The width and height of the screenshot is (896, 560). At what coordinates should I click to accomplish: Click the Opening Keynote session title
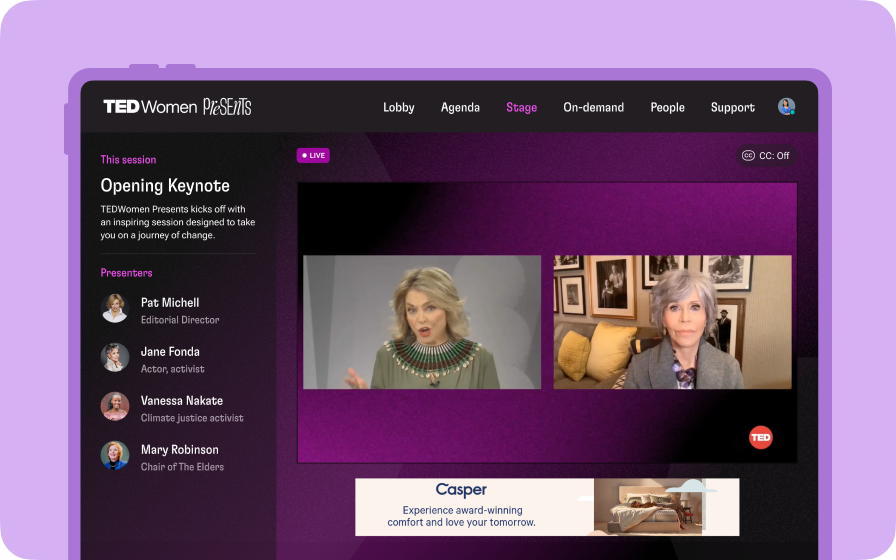click(x=165, y=186)
